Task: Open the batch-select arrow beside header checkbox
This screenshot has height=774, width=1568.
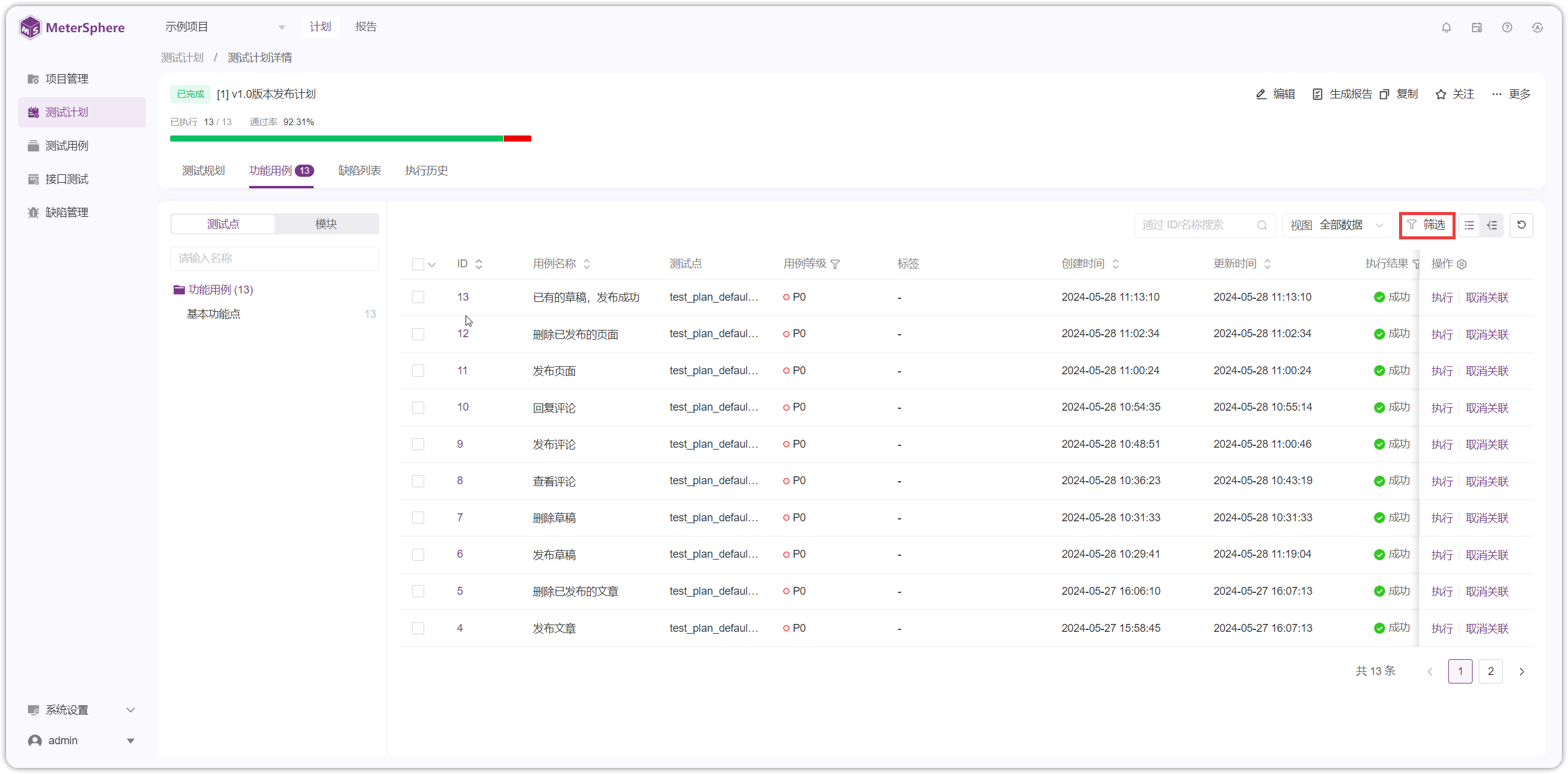Action: tap(432, 265)
